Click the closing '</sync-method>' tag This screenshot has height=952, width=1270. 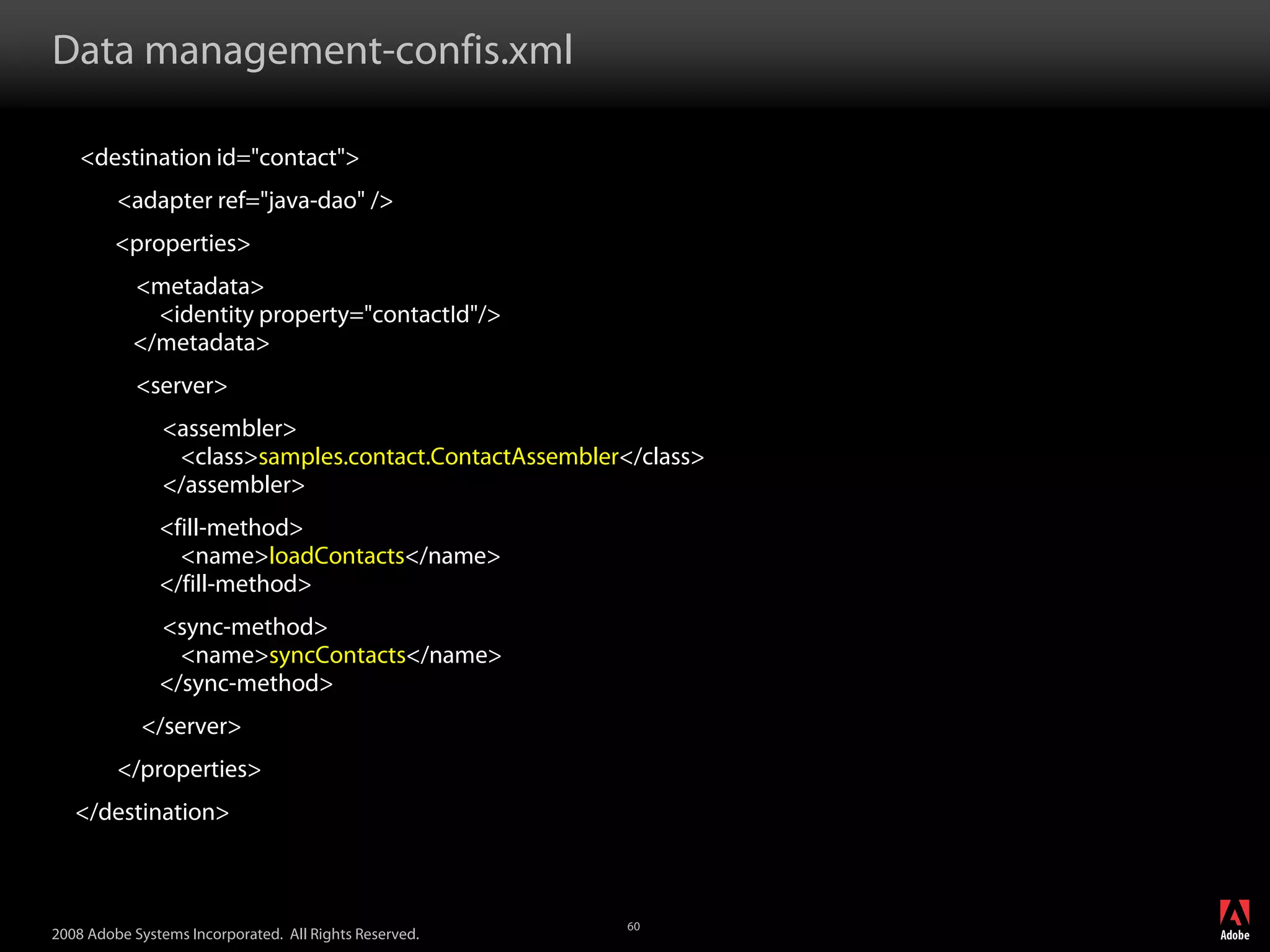click(x=247, y=684)
